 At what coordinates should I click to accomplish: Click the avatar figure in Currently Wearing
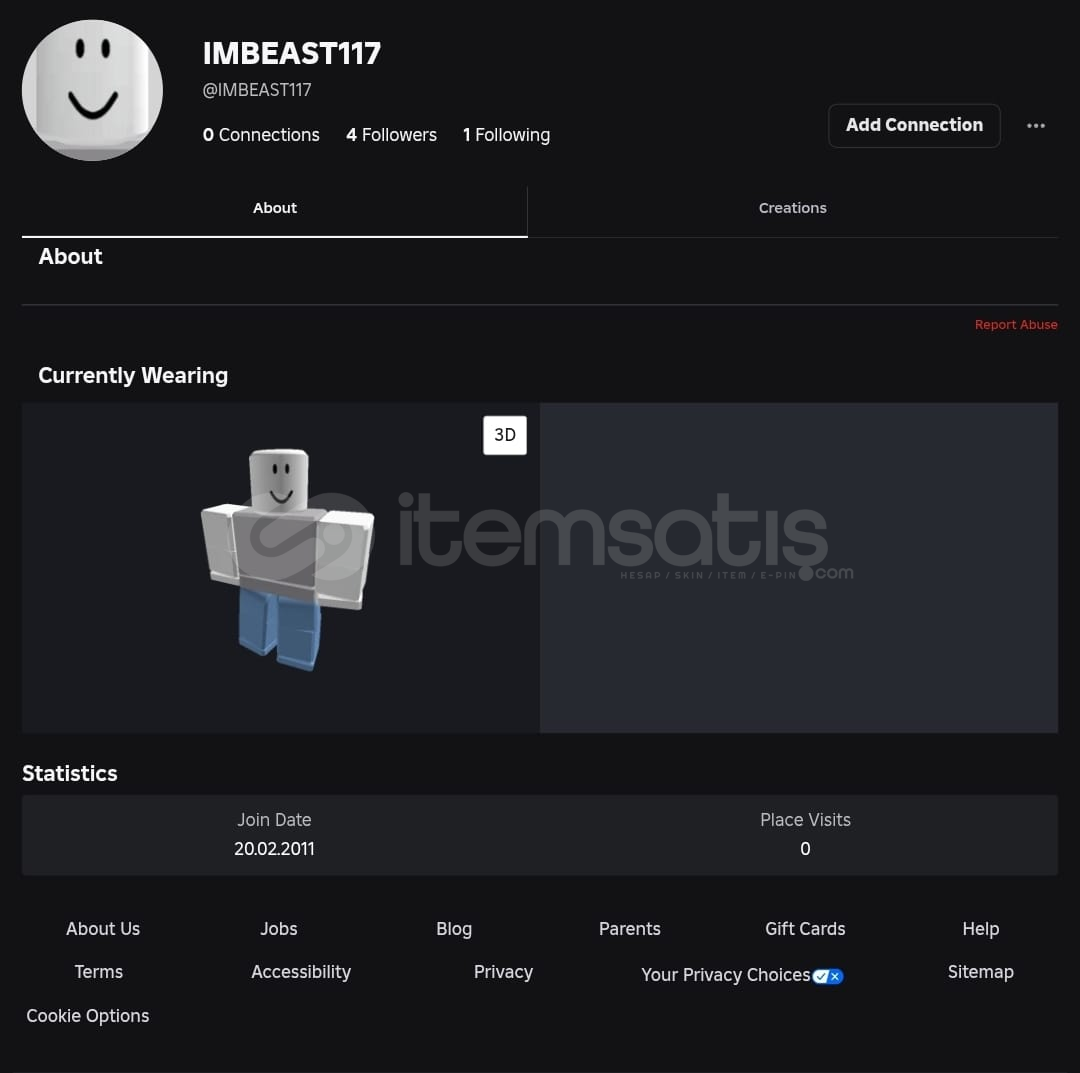point(287,559)
